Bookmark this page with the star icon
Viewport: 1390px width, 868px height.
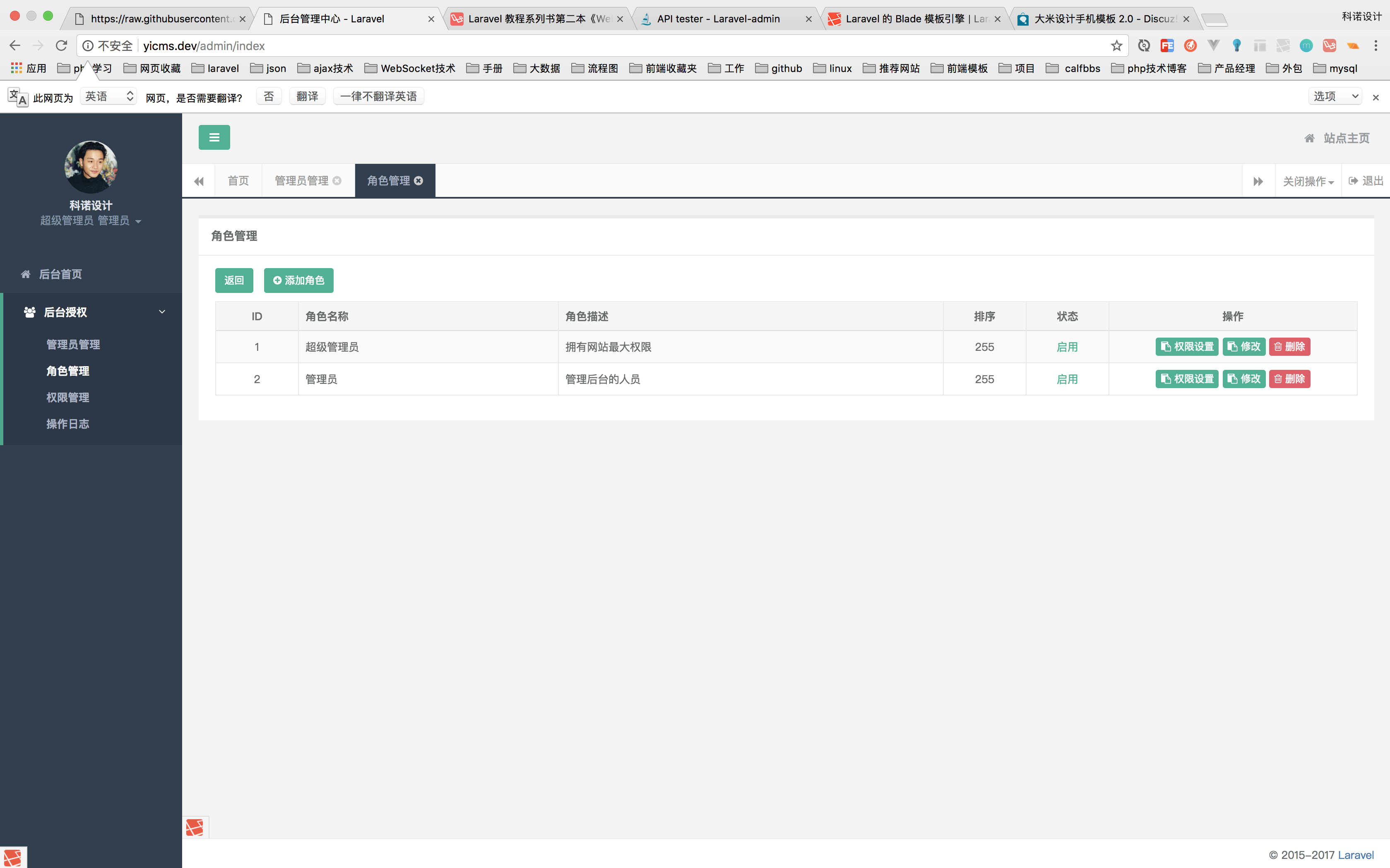click(1116, 46)
